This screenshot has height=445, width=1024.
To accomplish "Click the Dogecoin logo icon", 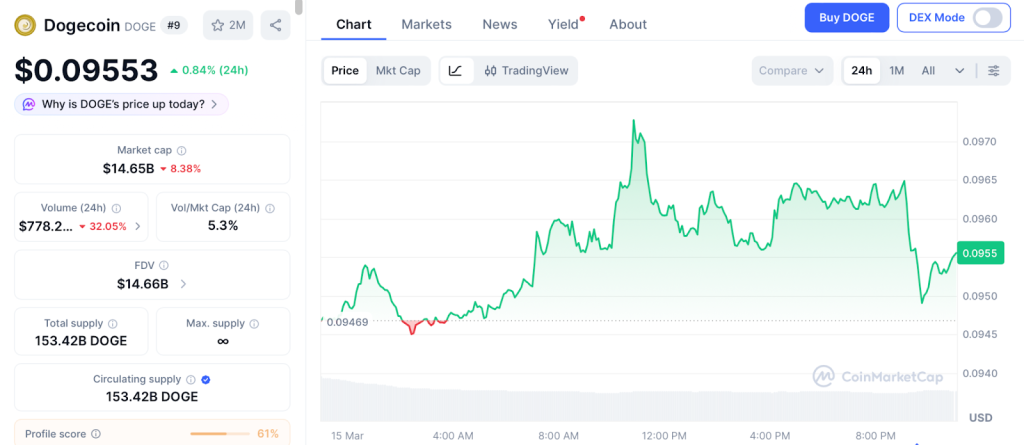I will pyautogui.click(x=25, y=25).
